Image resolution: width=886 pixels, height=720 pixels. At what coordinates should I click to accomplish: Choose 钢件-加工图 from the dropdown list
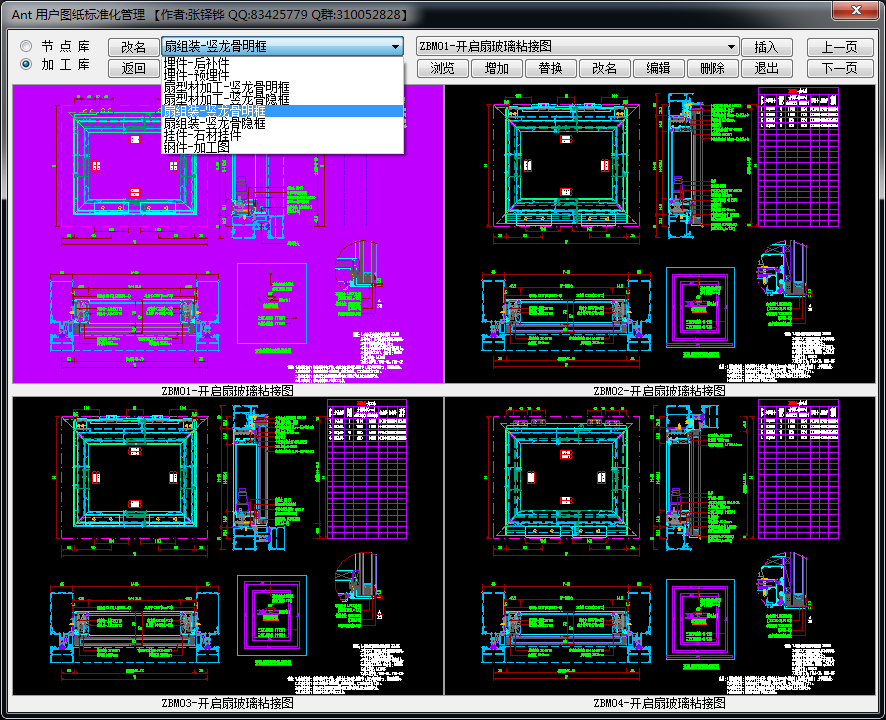[x=197, y=146]
